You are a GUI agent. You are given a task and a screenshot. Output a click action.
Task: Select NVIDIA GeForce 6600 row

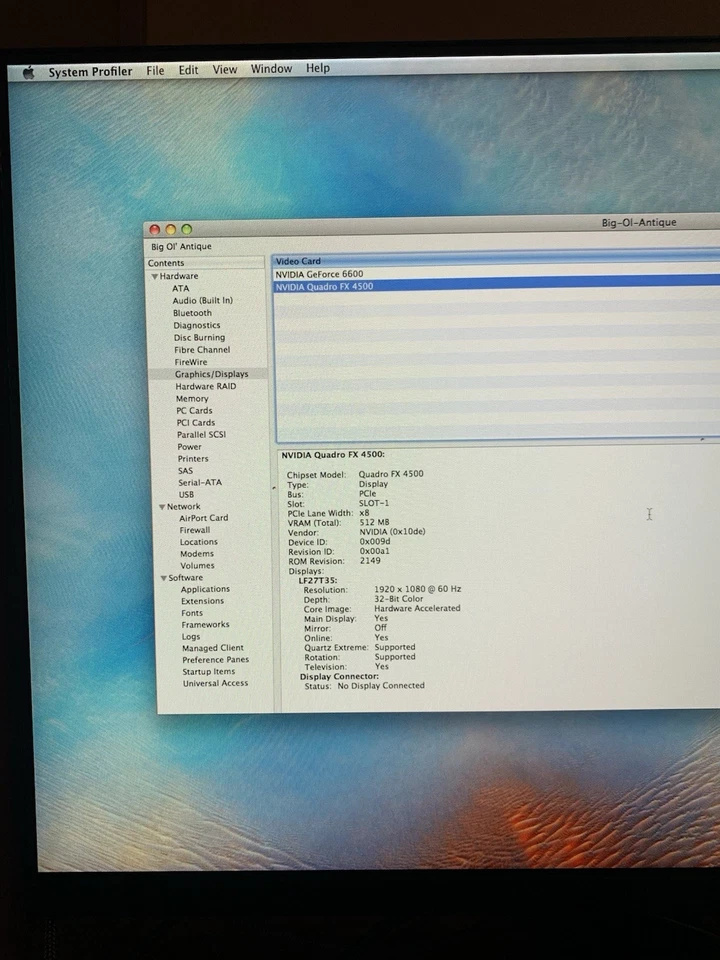click(x=497, y=274)
